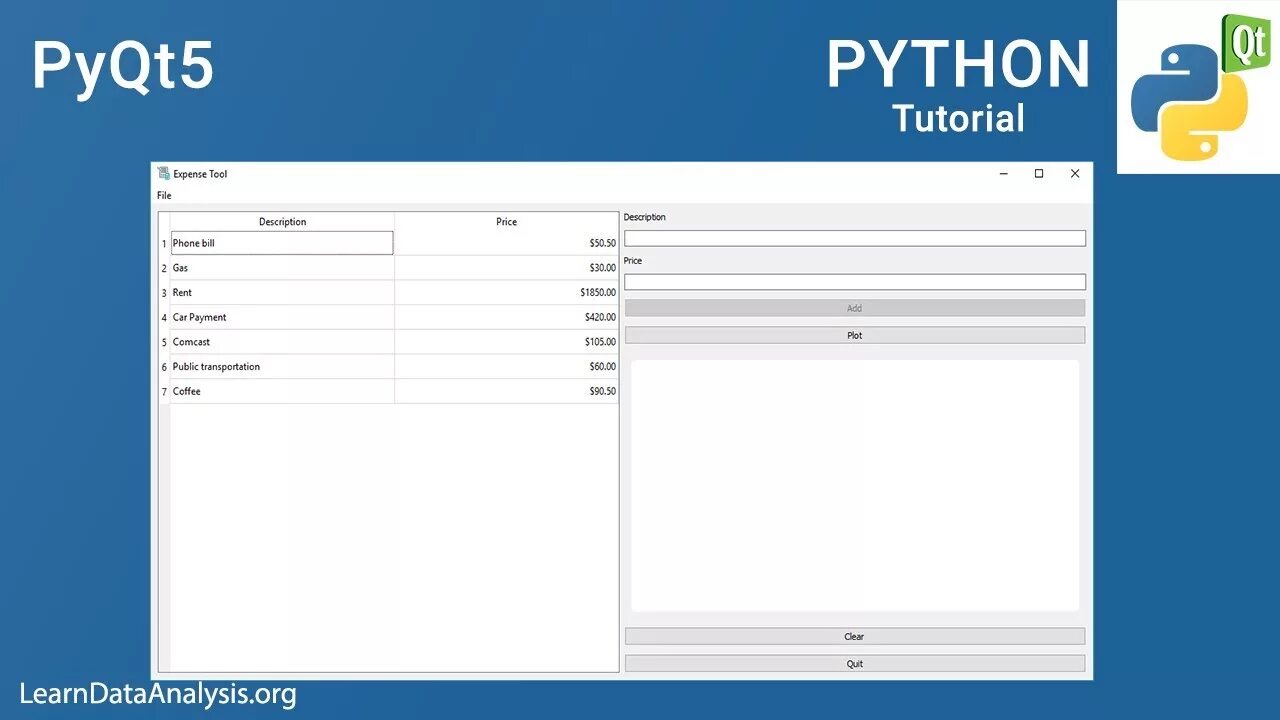Click the disabled Add button
This screenshot has height=720, width=1280.
pyautogui.click(x=855, y=308)
